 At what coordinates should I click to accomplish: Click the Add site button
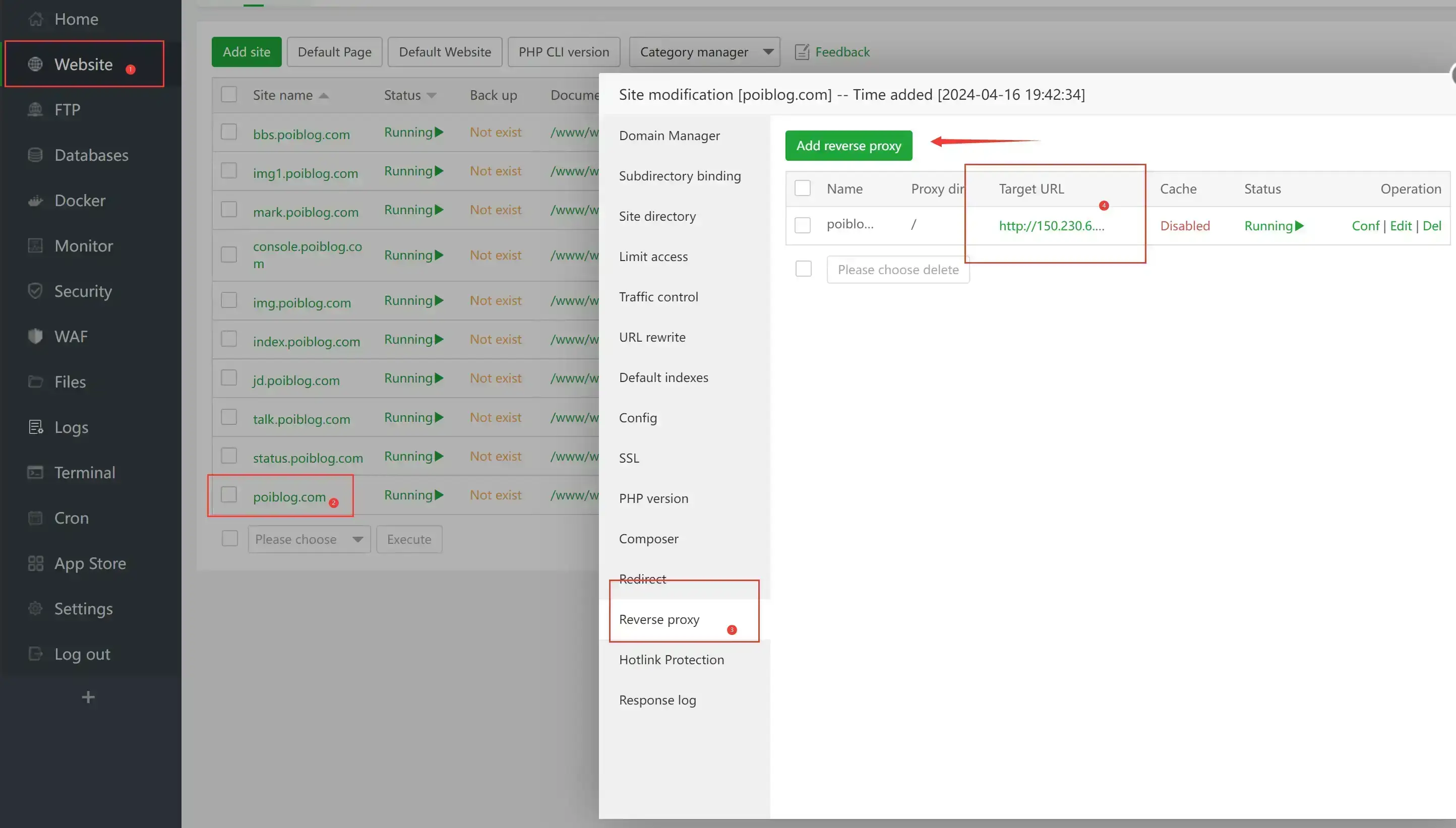pyautogui.click(x=246, y=52)
